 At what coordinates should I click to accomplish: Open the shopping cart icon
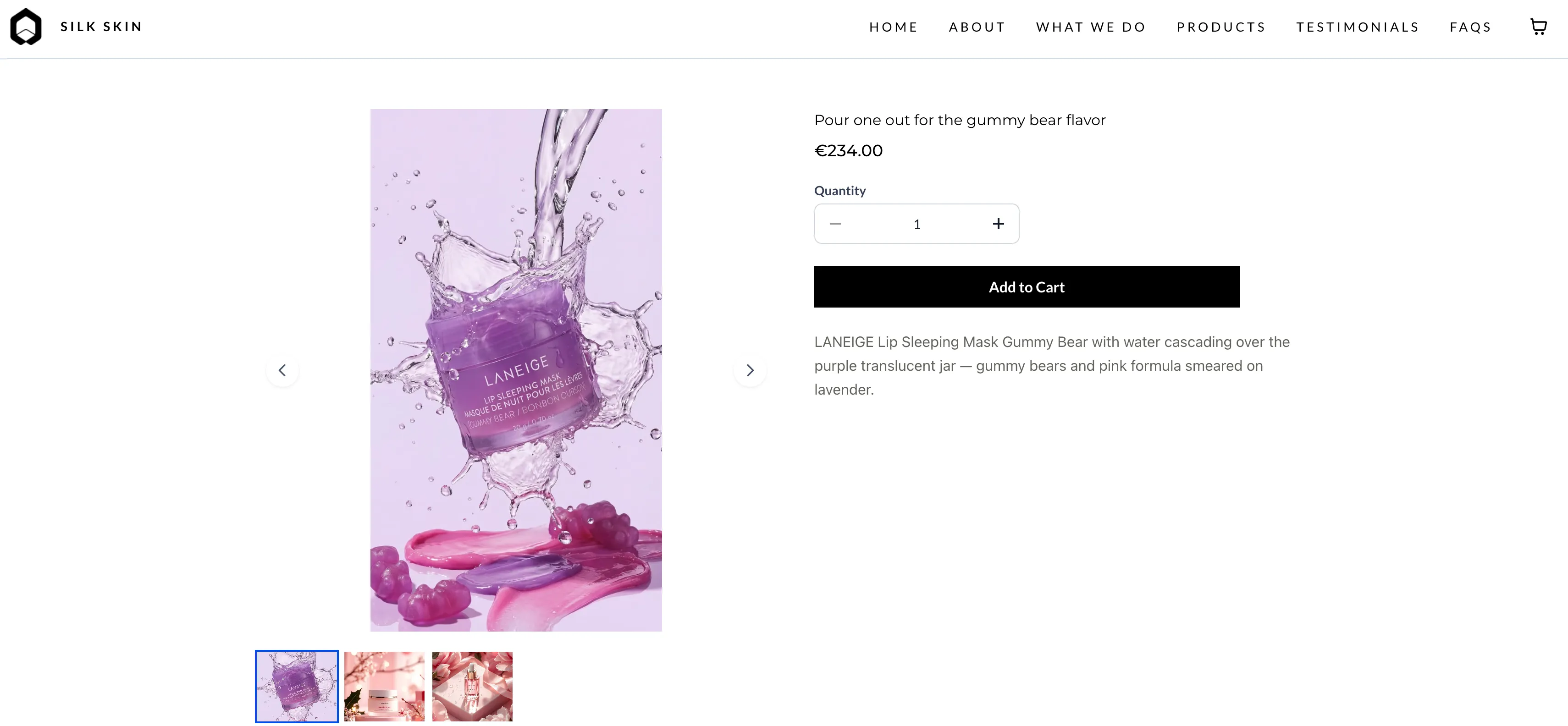[1538, 27]
